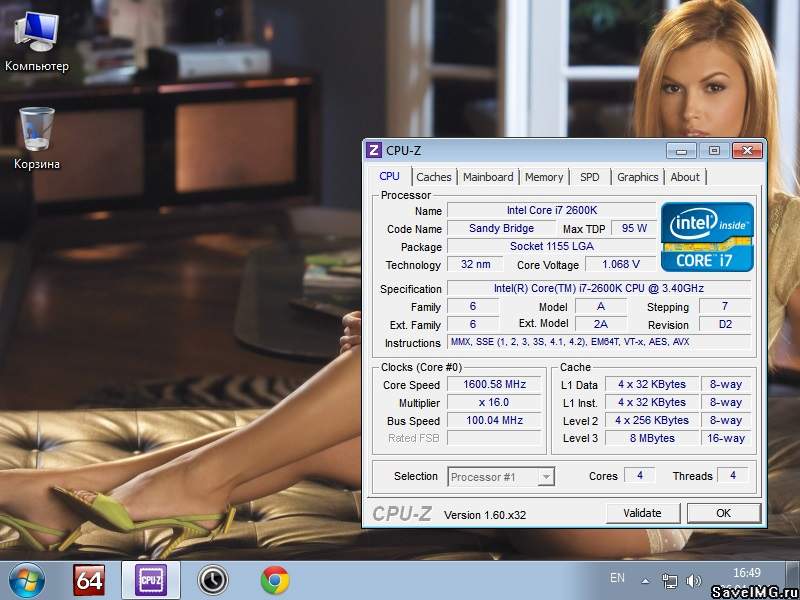Viewport: 800px width, 600px height.
Task: Go to the Memory tab
Action: (544, 177)
